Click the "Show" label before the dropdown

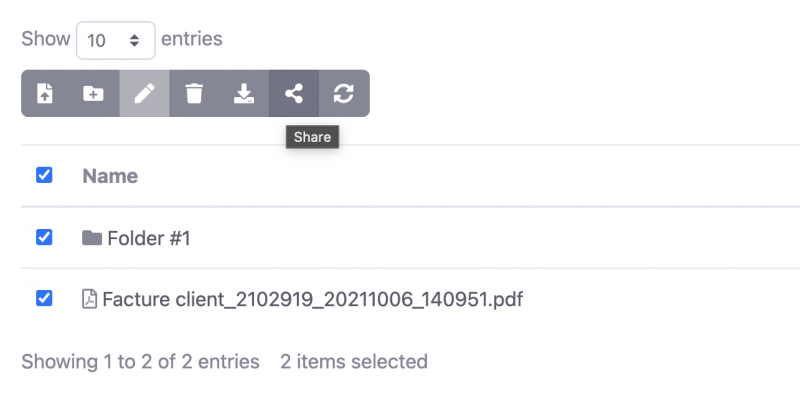46,40
